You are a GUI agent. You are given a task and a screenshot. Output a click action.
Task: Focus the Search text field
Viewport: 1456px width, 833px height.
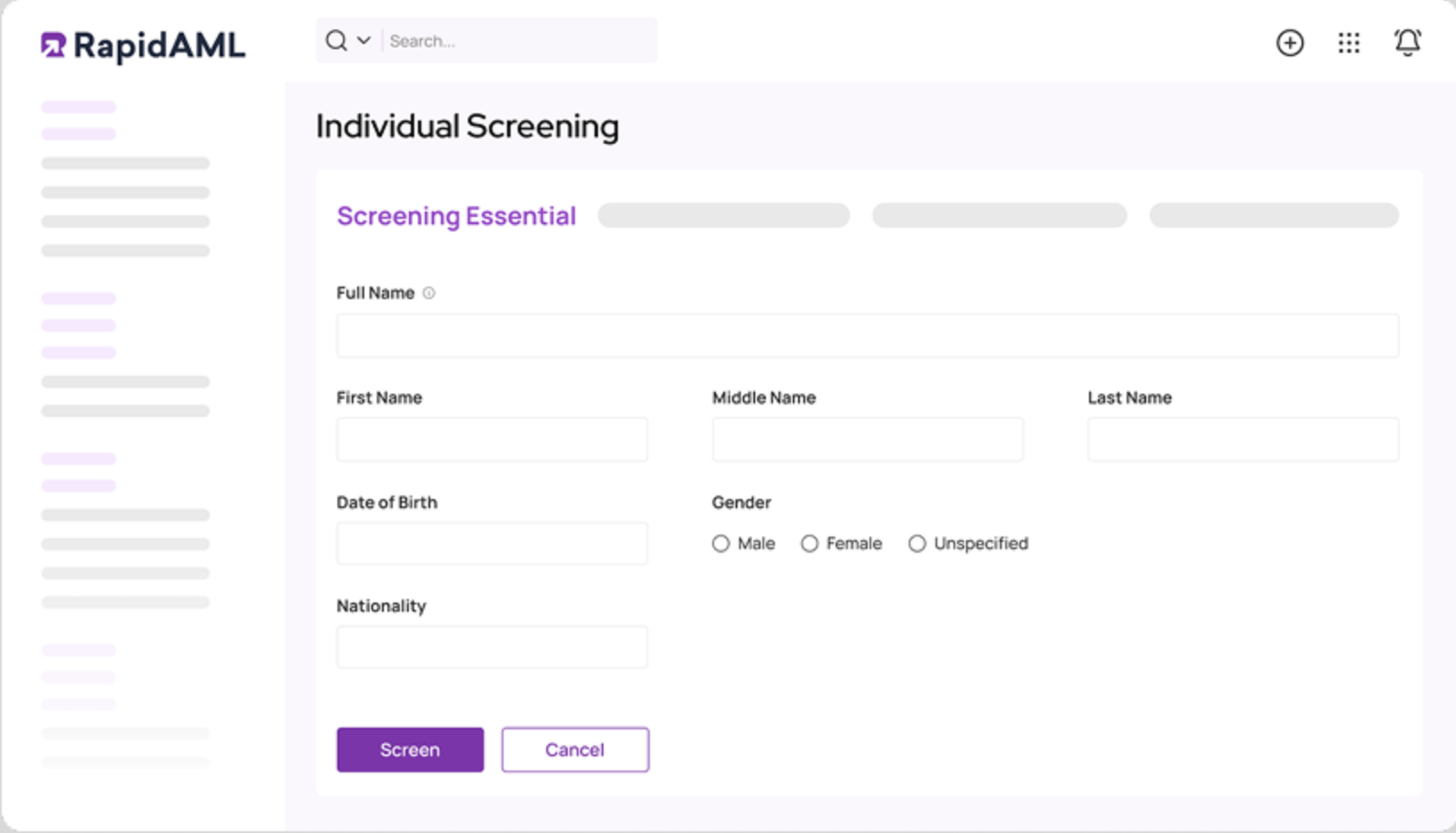coord(518,41)
